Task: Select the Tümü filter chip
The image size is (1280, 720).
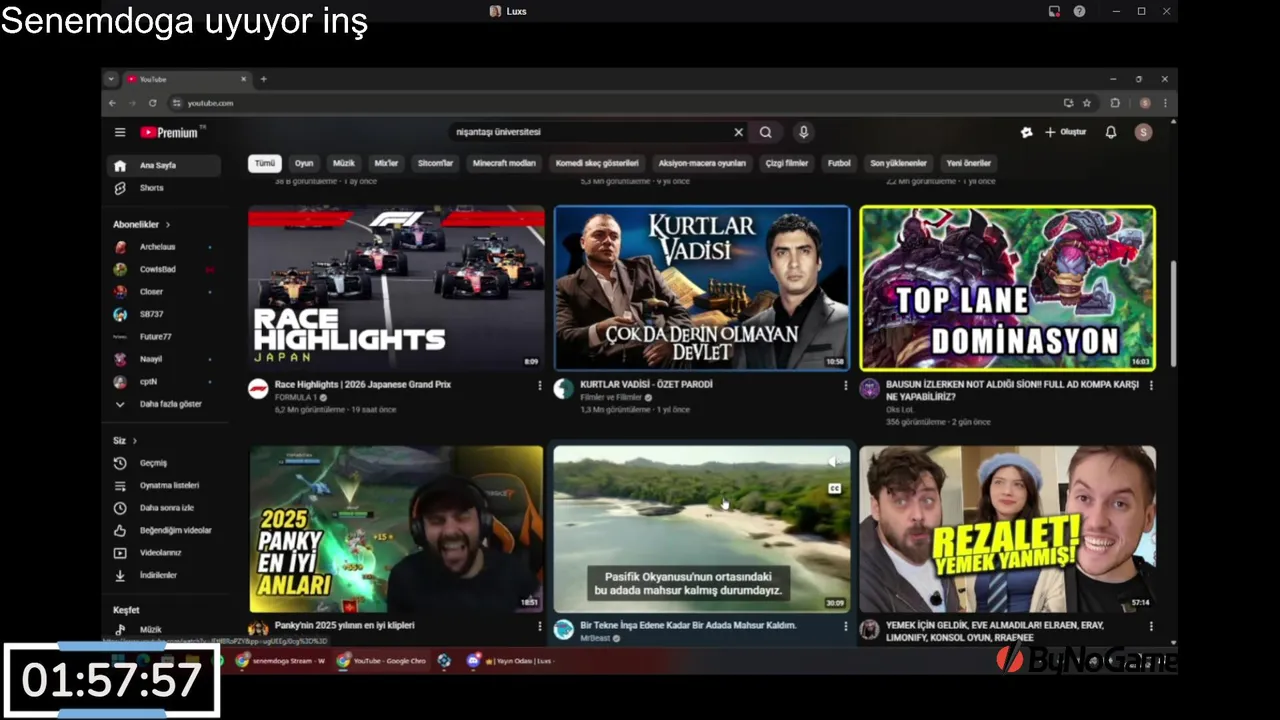Action: (x=264, y=163)
